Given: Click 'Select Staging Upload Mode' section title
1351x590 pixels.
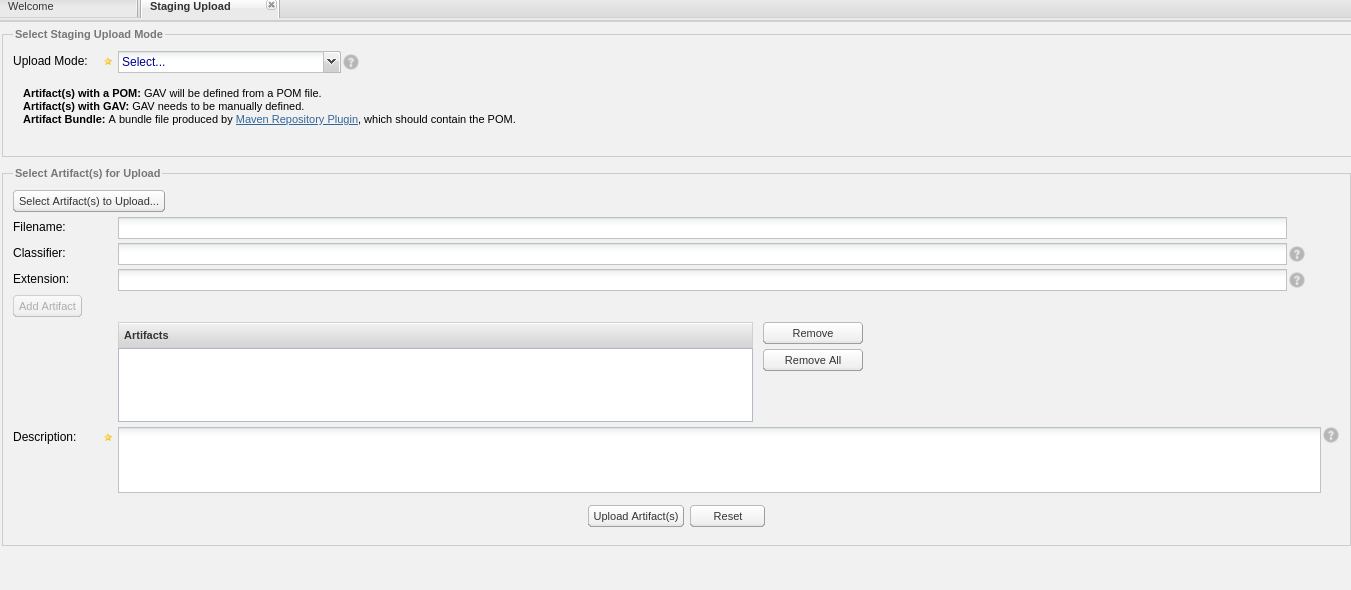Looking at the screenshot, I should pyautogui.click(x=89, y=34).
